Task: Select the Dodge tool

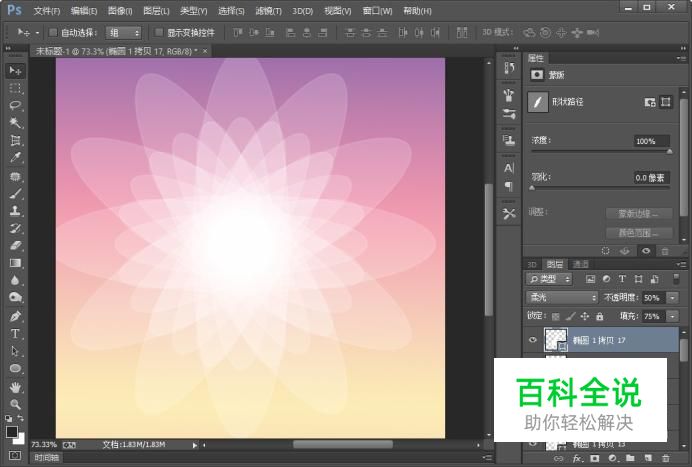Action: coord(15,298)
